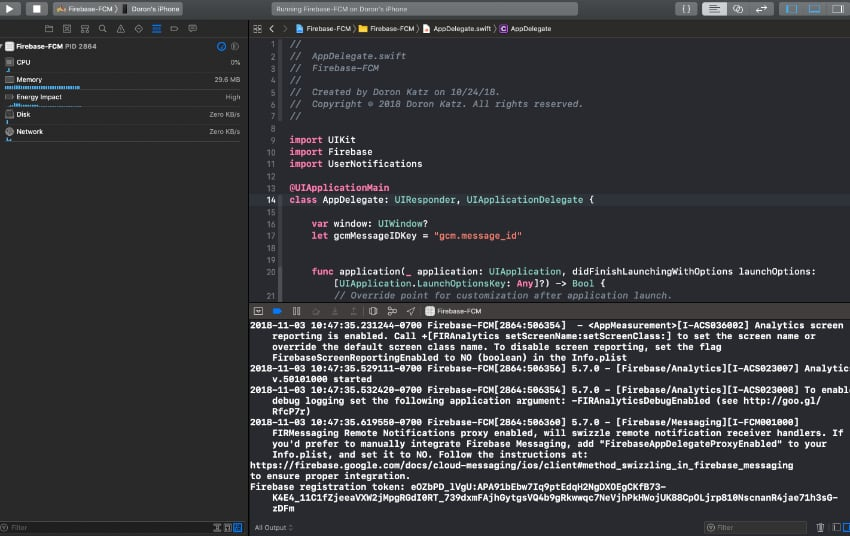Show the variables view in debug area
Viewport: 850px width, 536px height.
836,527
